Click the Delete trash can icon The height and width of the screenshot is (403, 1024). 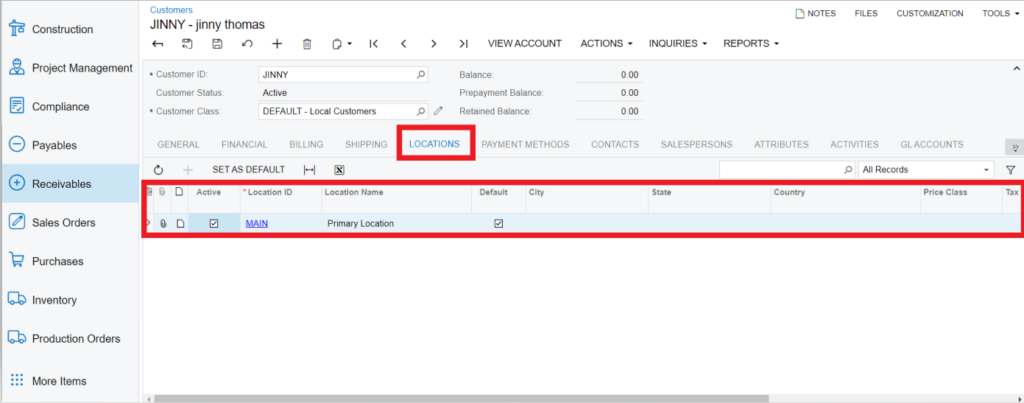click(x=307, y=44)
